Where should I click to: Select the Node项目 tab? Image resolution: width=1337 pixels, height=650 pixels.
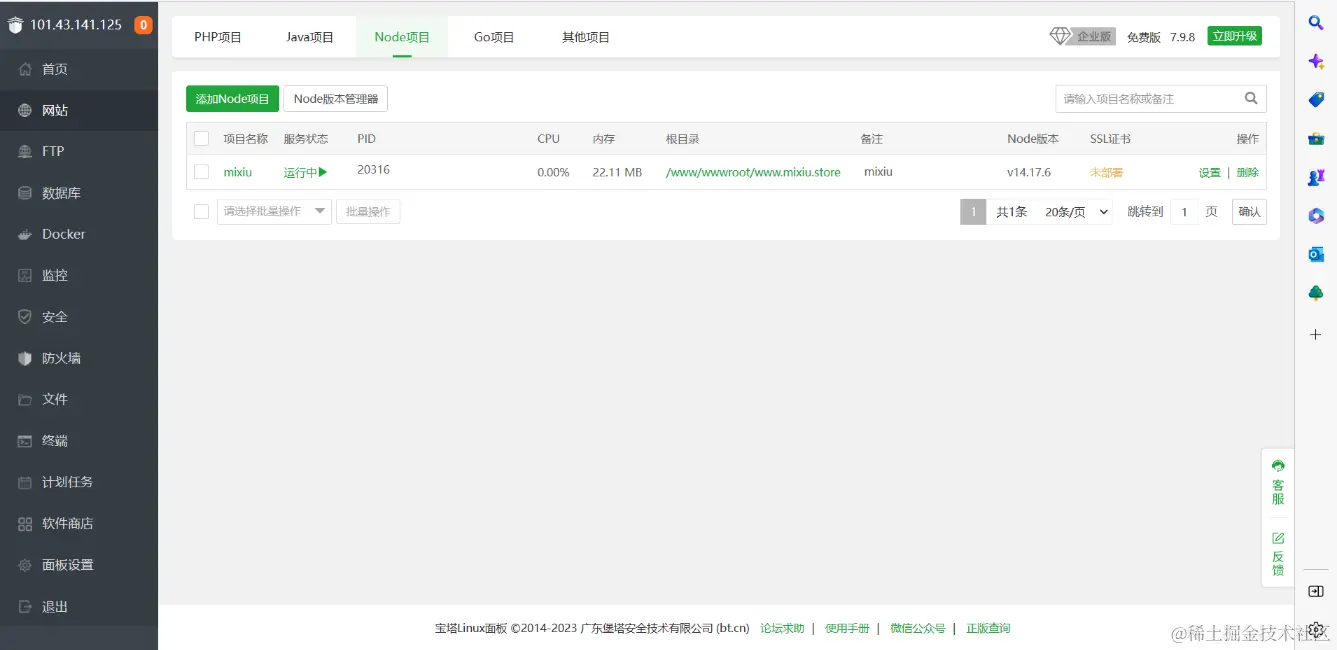402,37
